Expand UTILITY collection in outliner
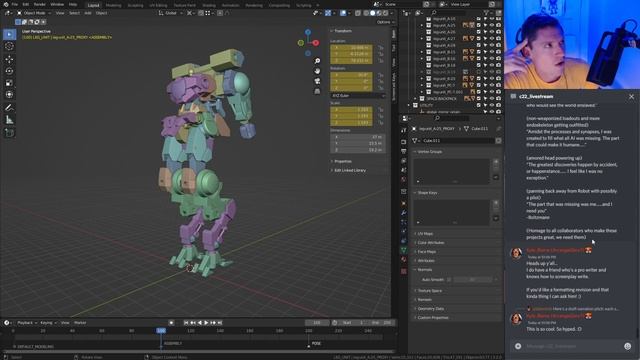 (409, 105)
